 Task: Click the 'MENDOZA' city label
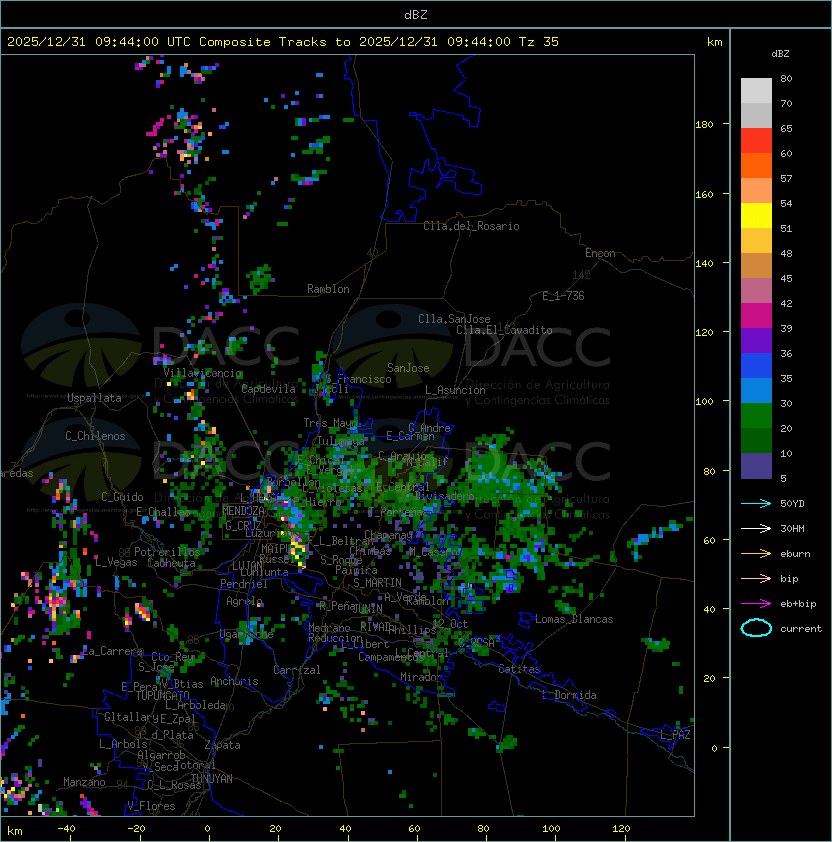tap(243, 511)
